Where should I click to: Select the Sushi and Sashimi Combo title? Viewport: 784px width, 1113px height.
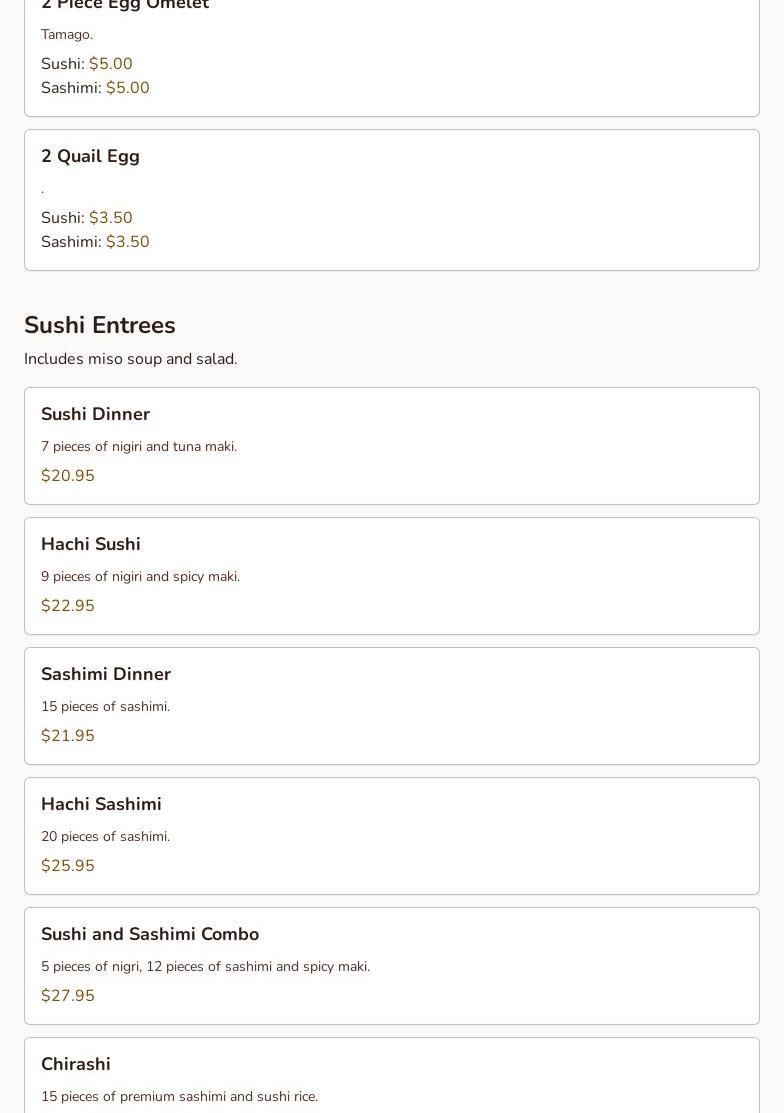150,933
